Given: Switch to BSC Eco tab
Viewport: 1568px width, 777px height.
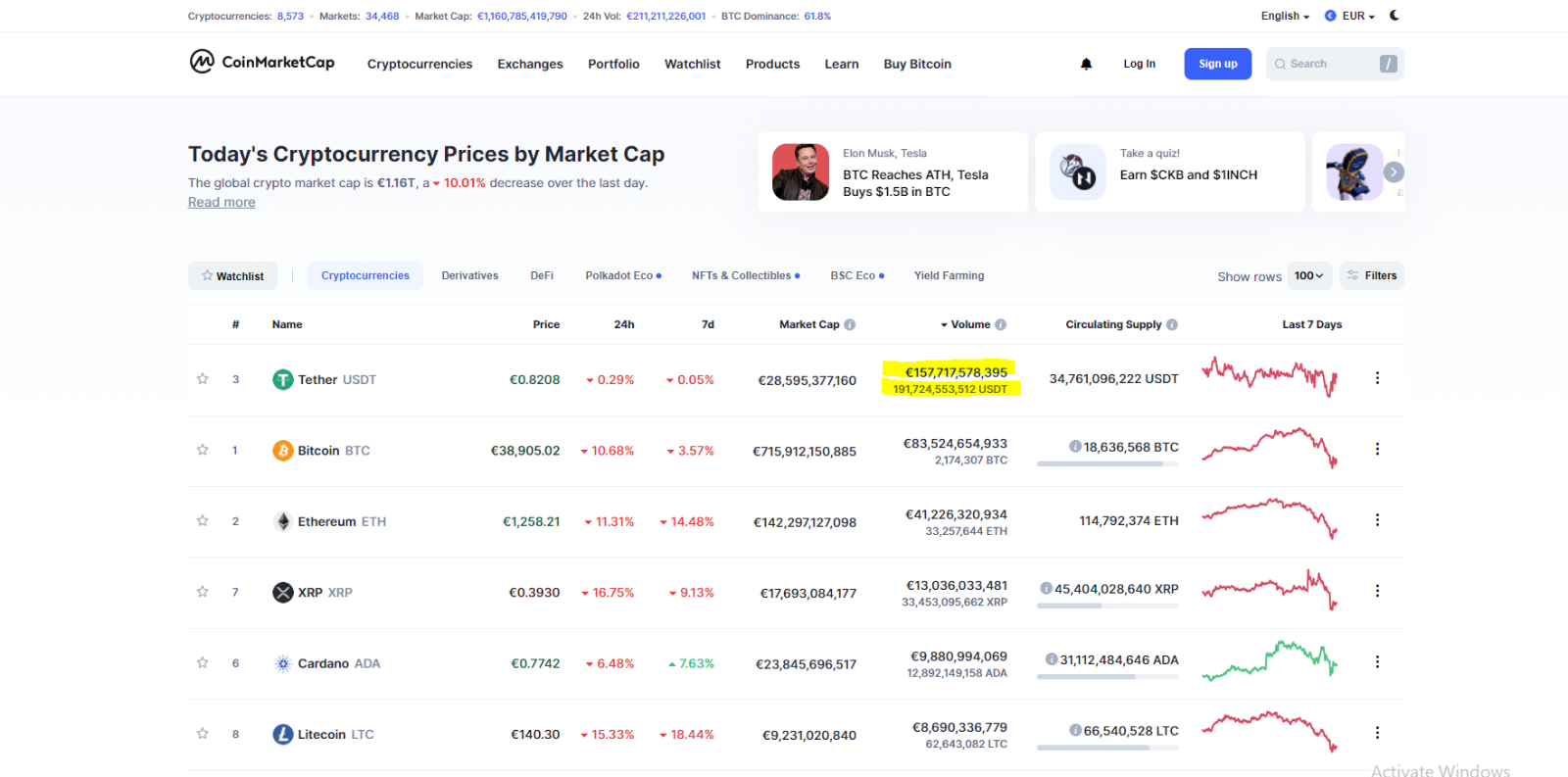Looking at the screenshot, I should point(857,275).
